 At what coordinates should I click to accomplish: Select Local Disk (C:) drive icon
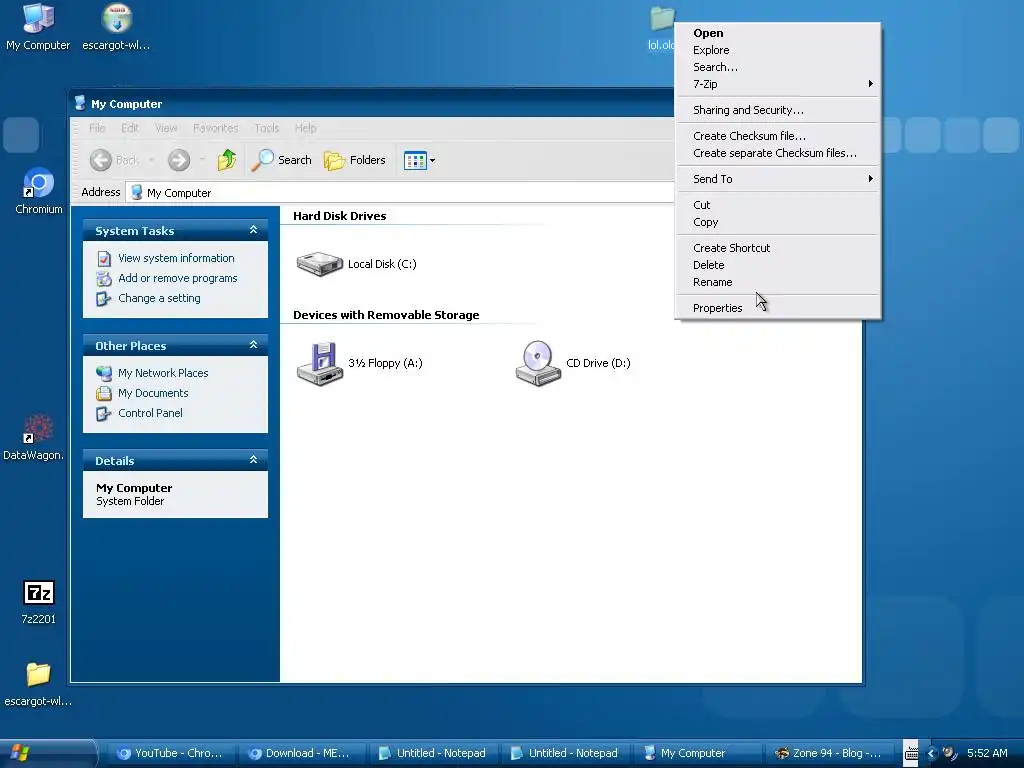(356, 264)
